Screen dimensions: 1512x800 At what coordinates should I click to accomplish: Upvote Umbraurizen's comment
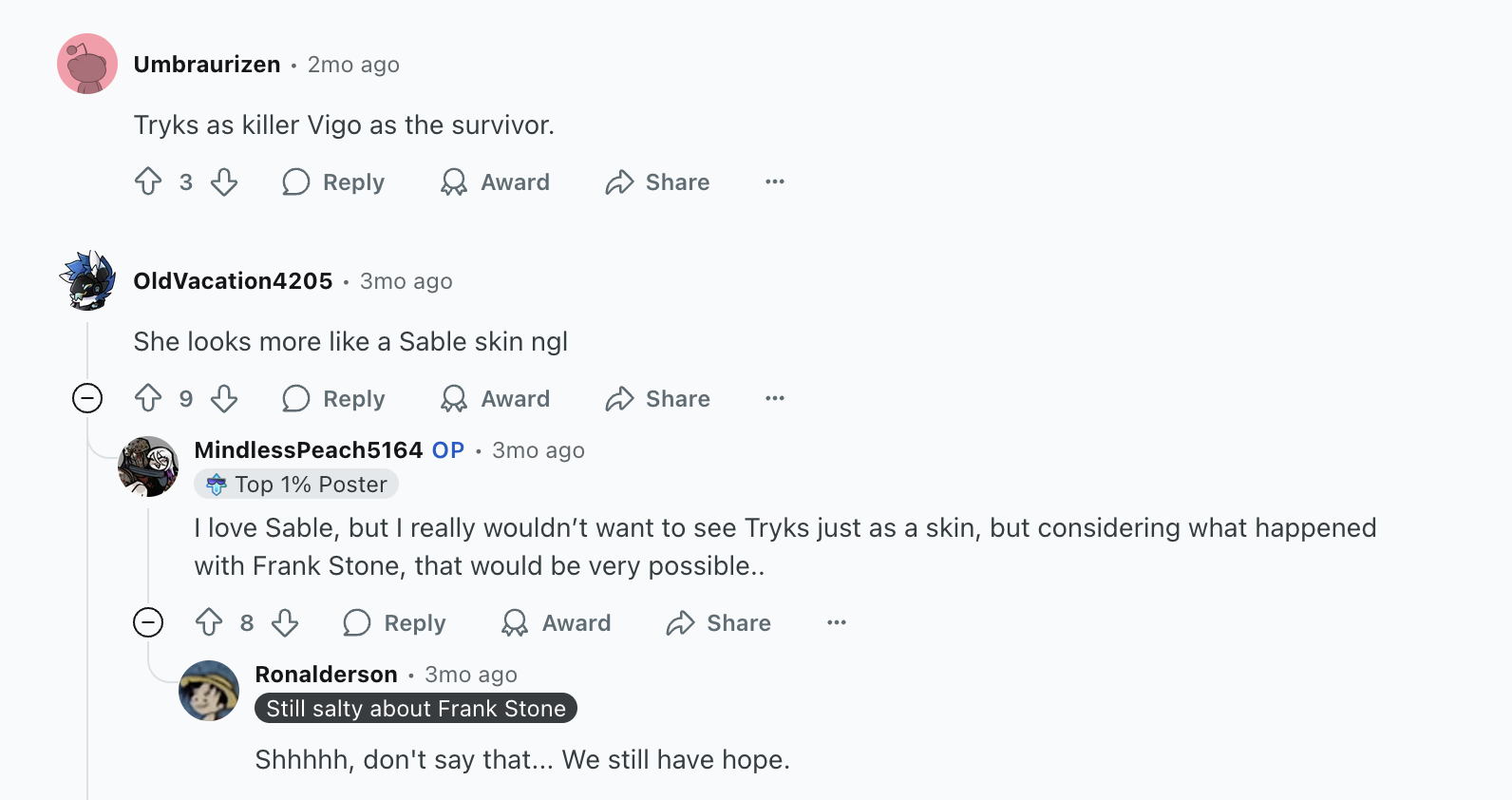tap(149, 181)
